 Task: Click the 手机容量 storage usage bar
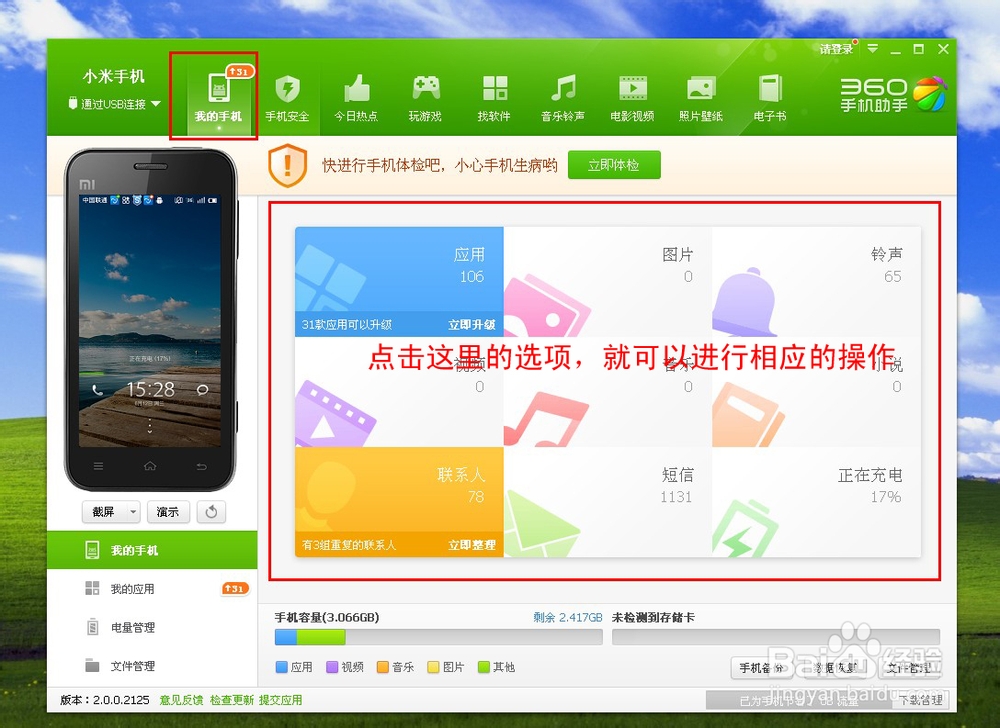pyautogui.click(x=438, y=637)
